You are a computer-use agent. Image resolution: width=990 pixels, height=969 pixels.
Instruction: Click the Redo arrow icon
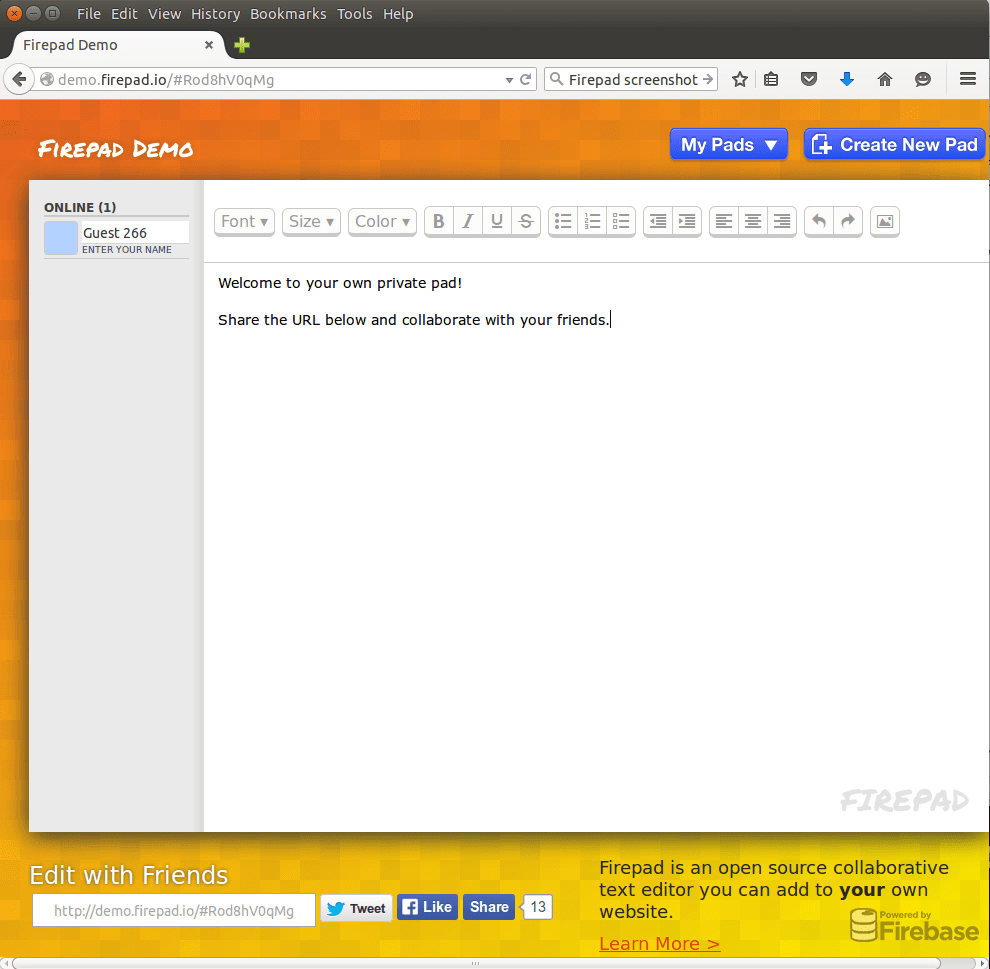848,222
